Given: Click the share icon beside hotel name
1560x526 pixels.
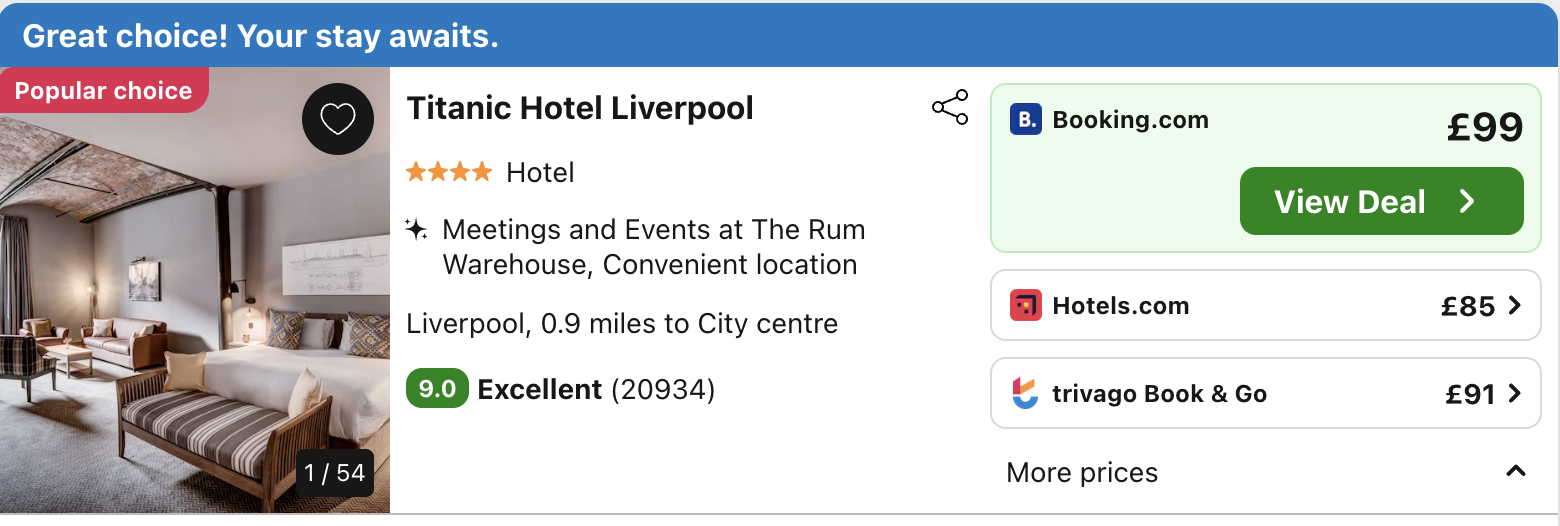Looking at the screenshot, I should pyautogui.click(x=950, y=107).
